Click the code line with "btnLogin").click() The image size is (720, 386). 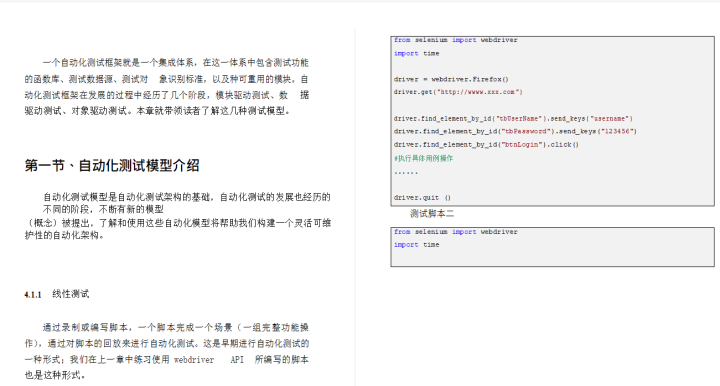486,145
